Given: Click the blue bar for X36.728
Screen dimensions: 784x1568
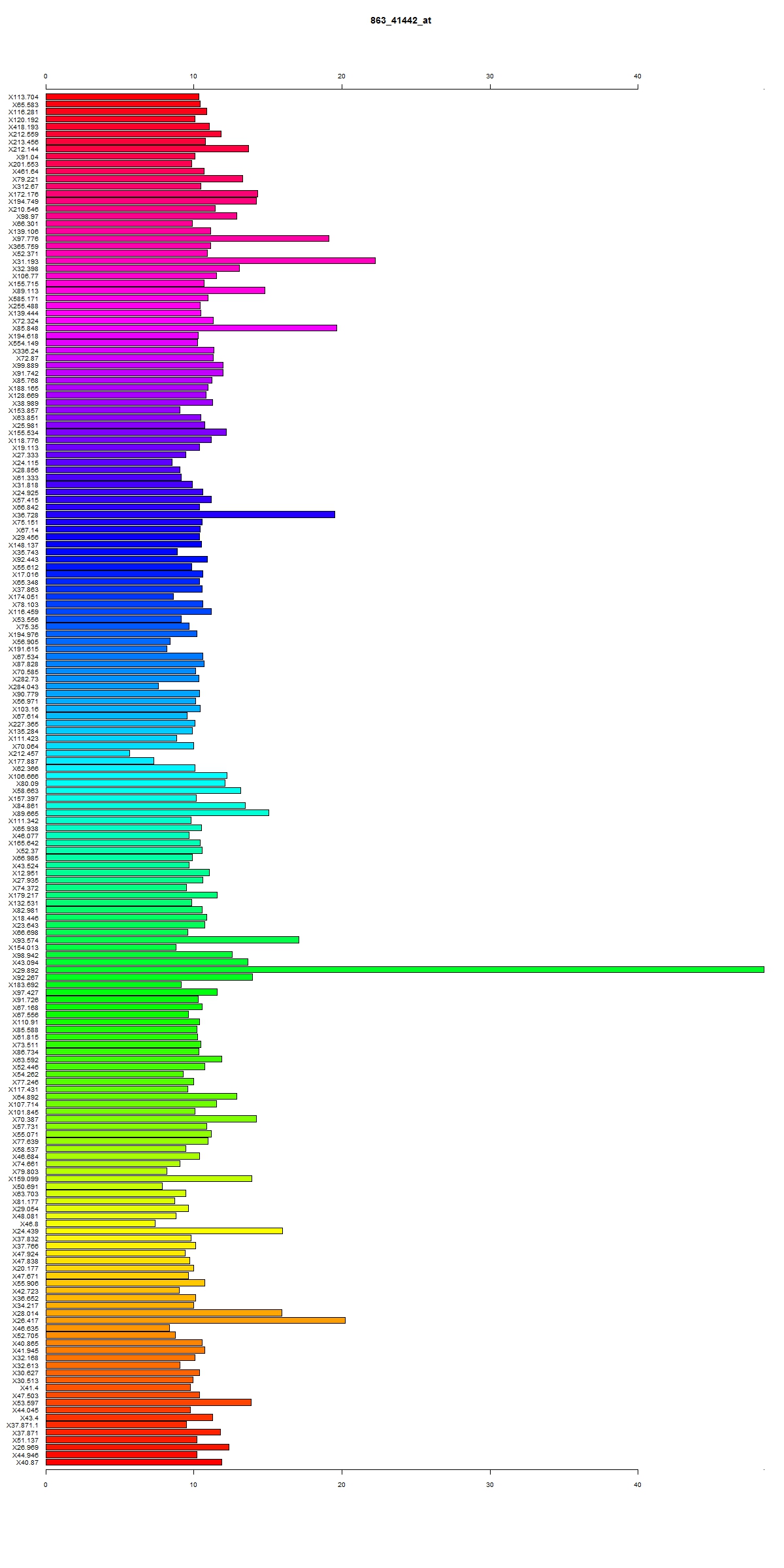Looking at the screenshot, I should tap(190, 515).
